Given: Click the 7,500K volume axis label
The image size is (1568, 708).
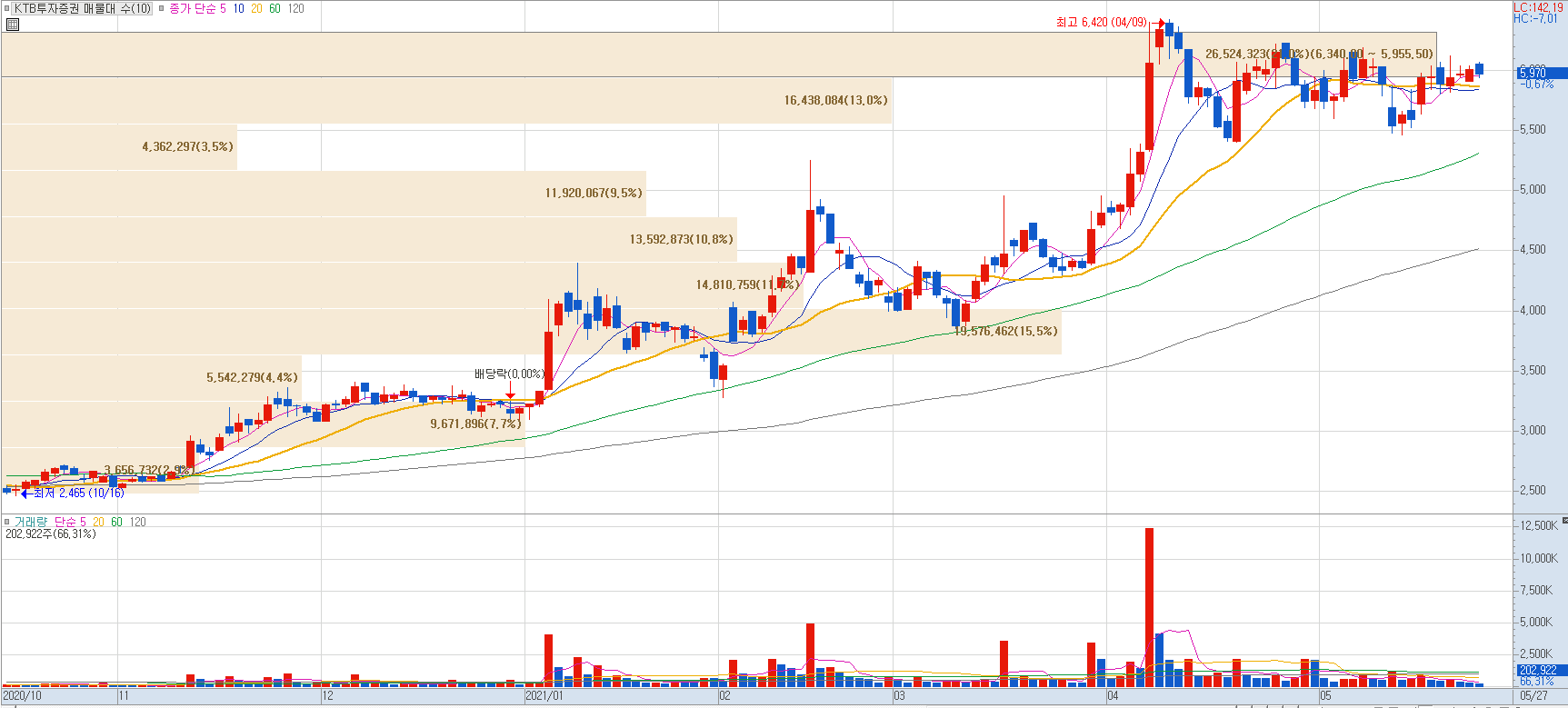Looking at the screenshot, I should coord(1537,590).
